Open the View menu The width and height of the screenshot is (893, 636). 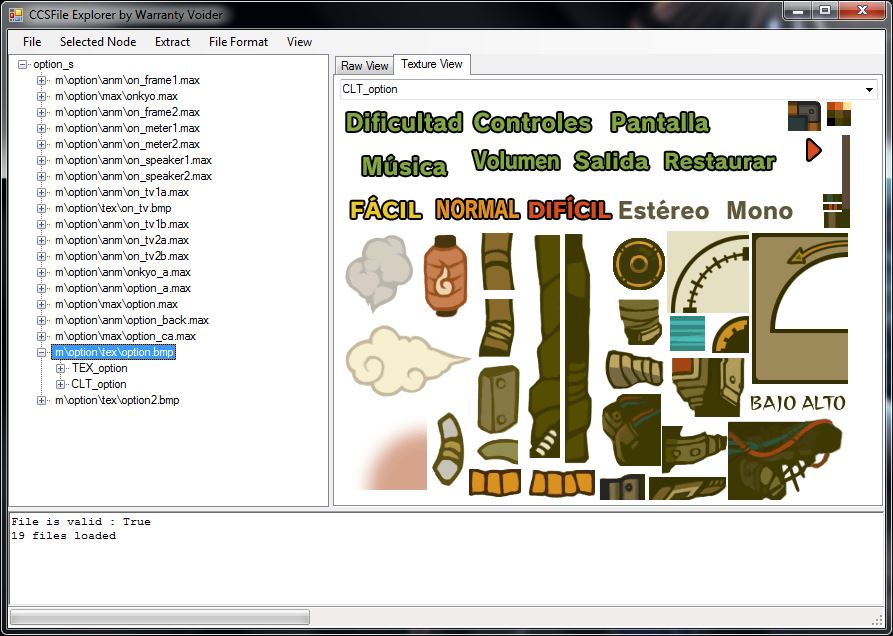pos(299,42)
